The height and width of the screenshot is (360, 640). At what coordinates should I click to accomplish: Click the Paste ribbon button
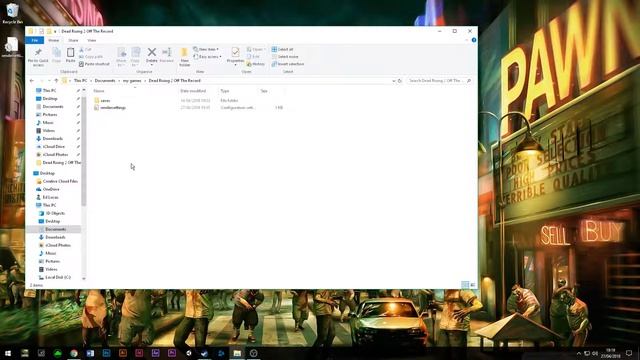point(70,55)
